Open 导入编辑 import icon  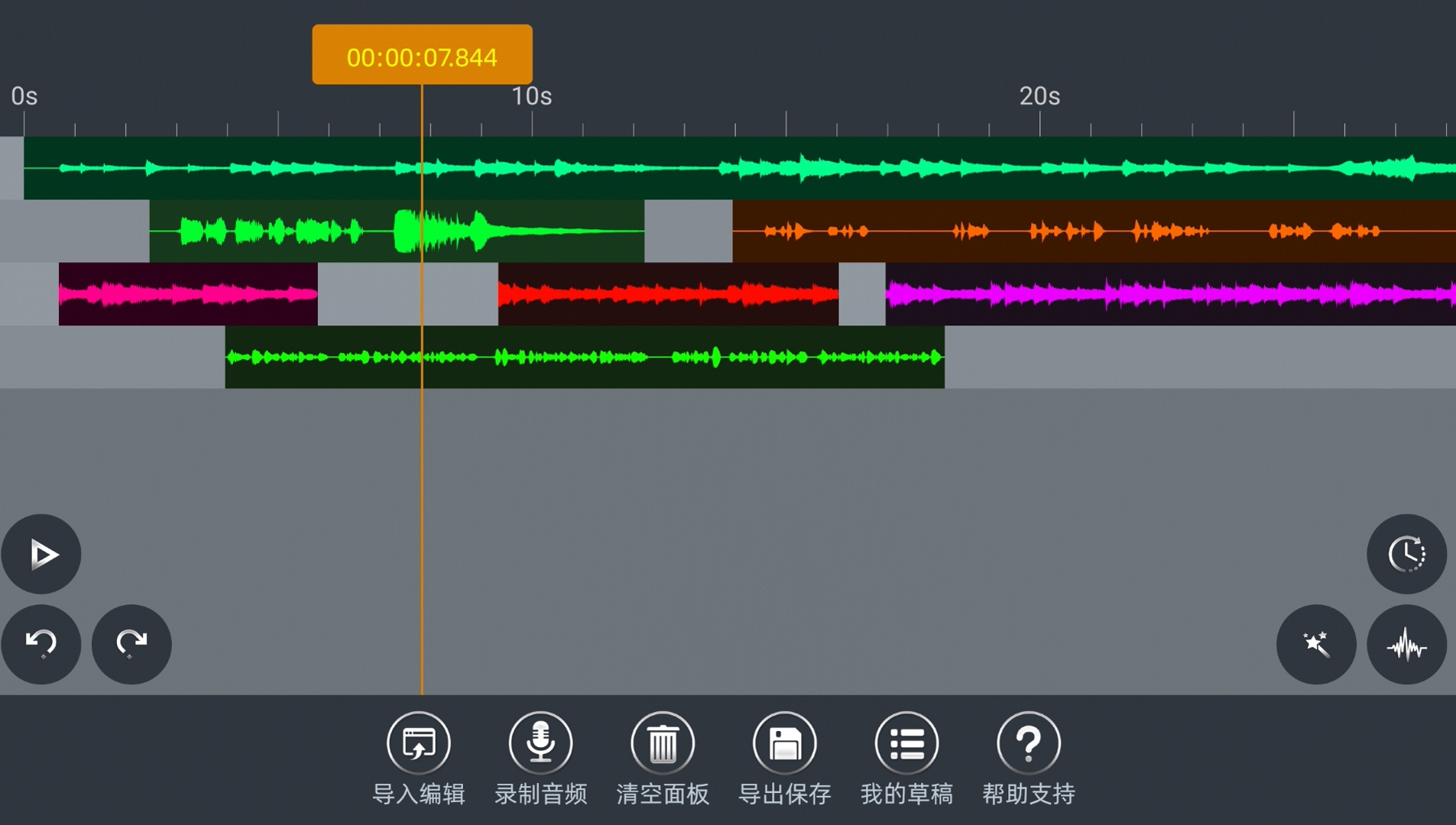[418, 743]
